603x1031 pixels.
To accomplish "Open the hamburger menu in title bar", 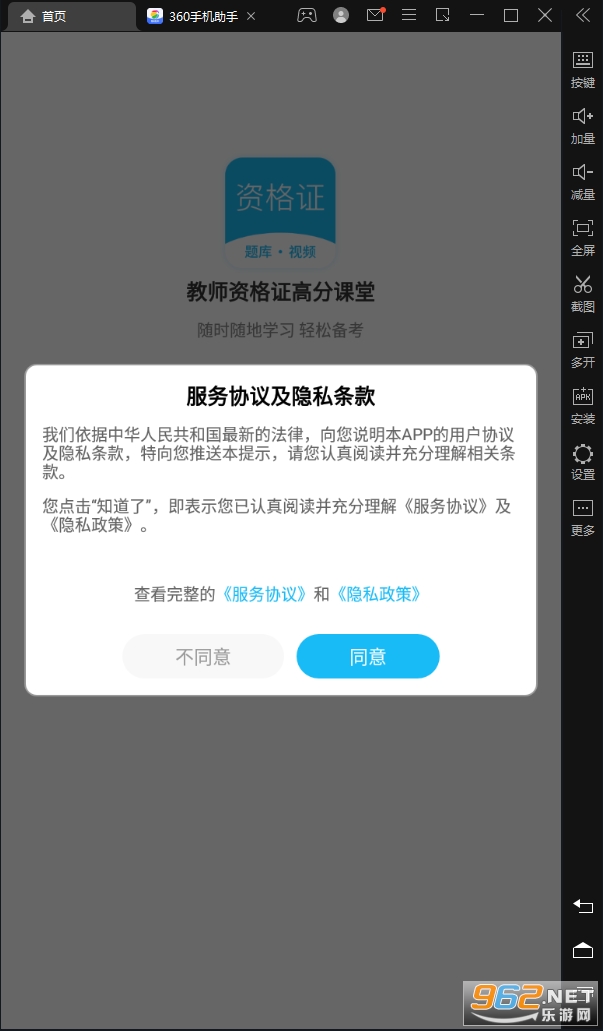I will (409, 15).
